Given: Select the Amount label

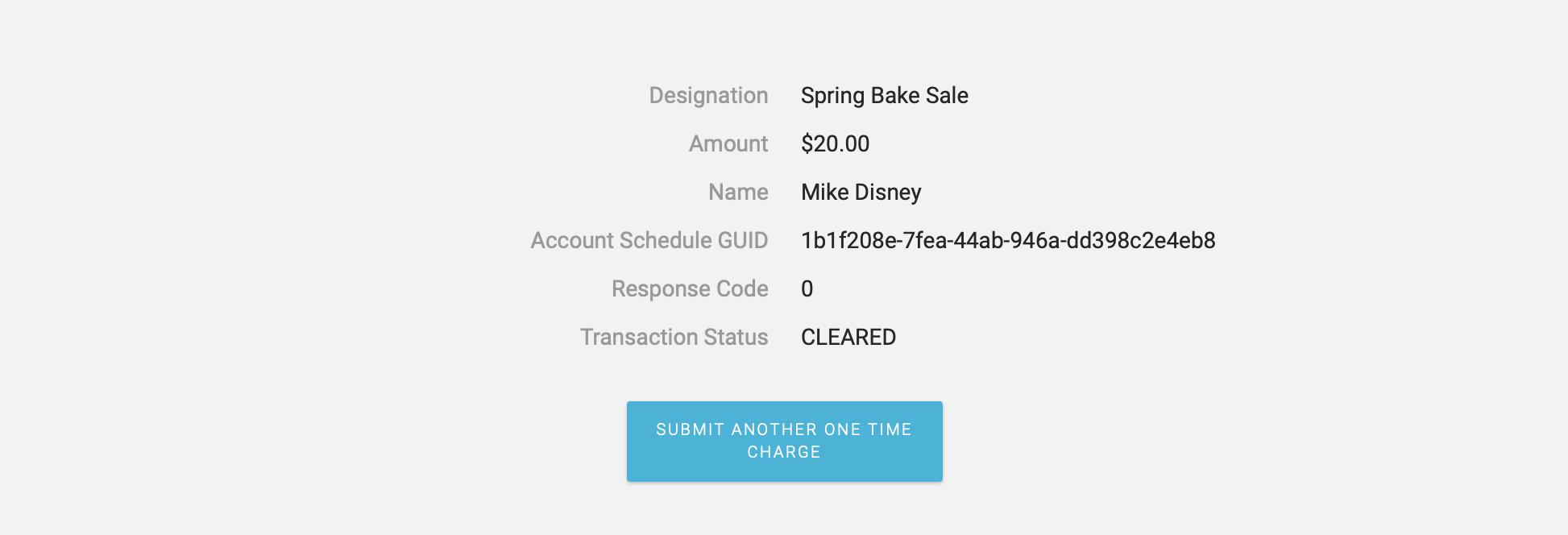Looking at the screenshot, I should click(x=727, y=143).
